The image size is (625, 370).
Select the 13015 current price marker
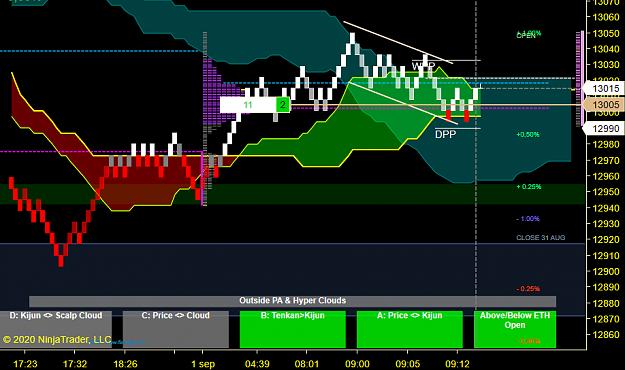(604, 89)
